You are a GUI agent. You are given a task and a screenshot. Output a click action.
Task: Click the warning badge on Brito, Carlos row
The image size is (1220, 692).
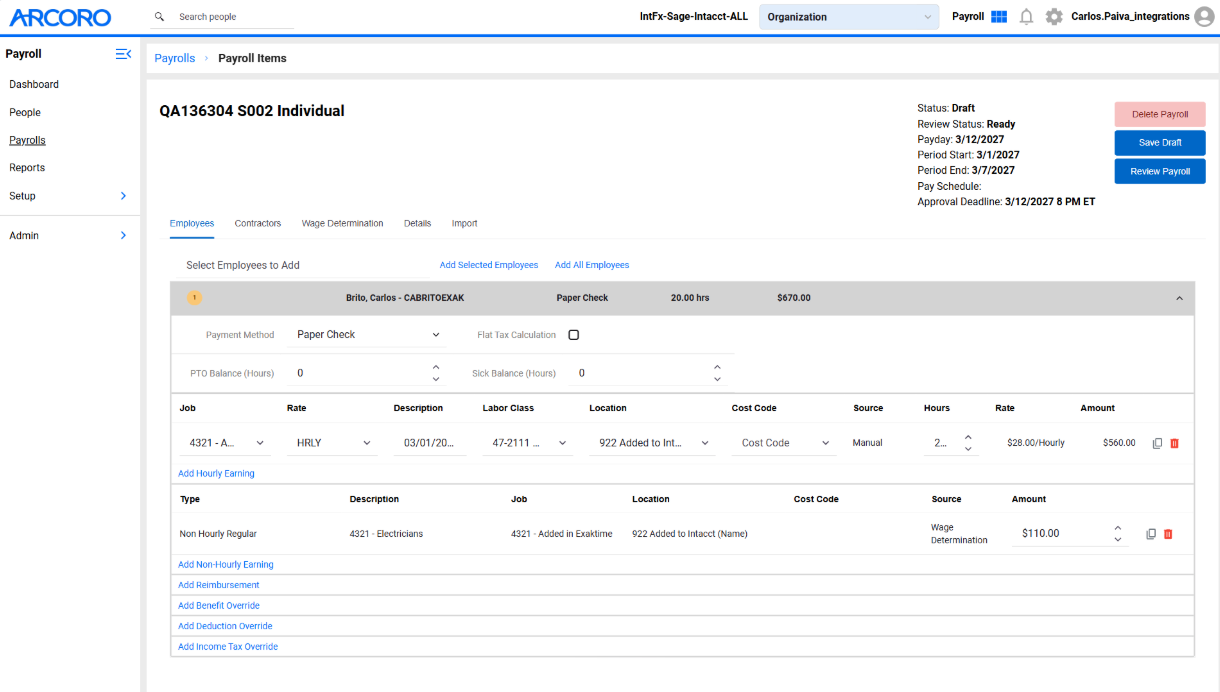194,298
